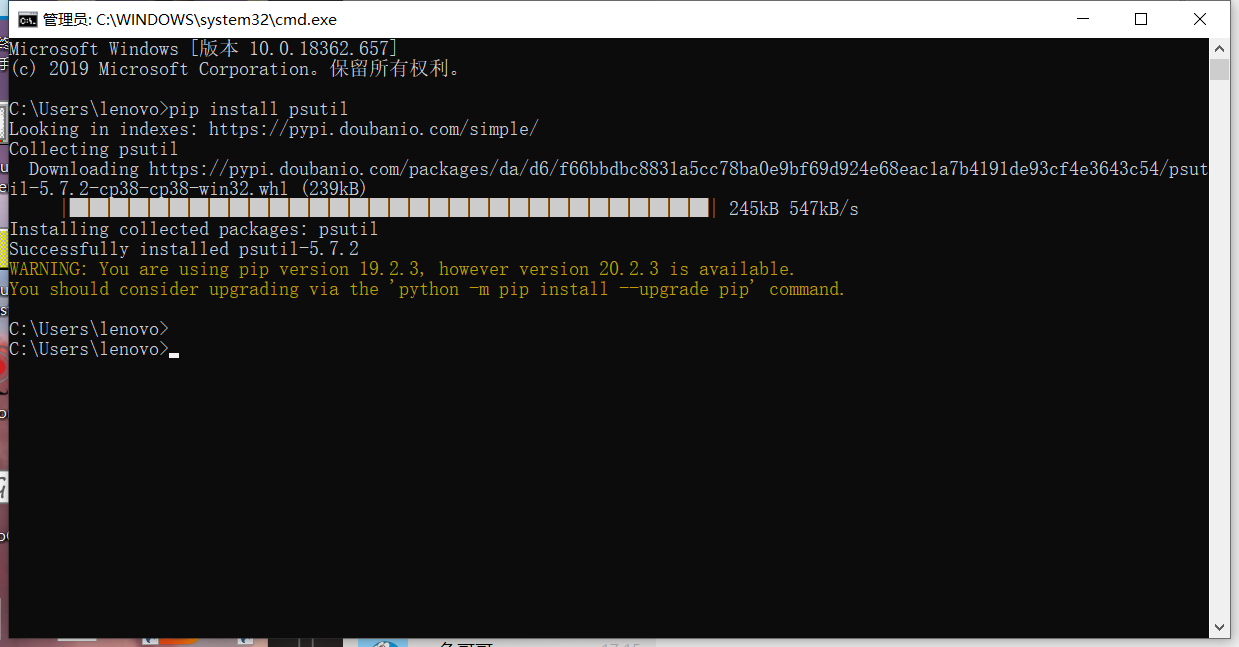Click the yellow WARNING pip version line
The width and height of the screenshot is (1239, 647).
[x=403, y=269]
